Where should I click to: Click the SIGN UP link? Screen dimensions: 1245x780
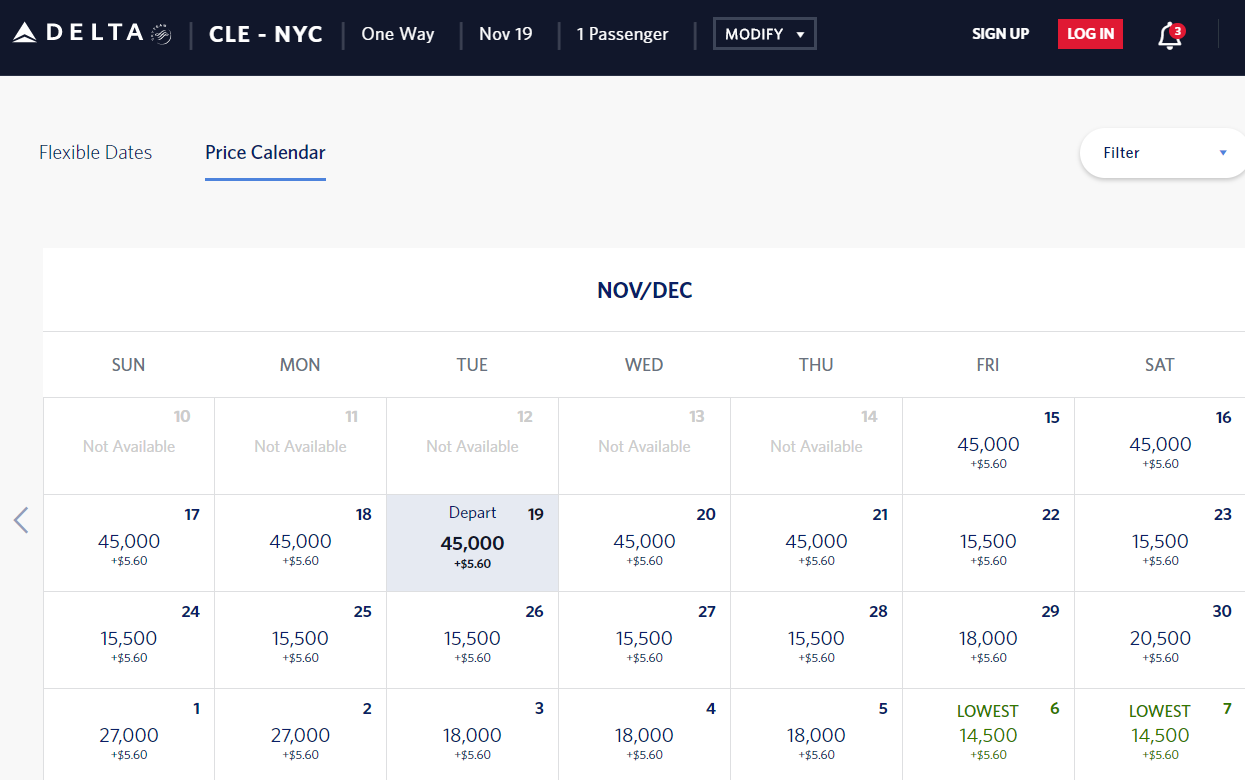tap(1000, 34)
